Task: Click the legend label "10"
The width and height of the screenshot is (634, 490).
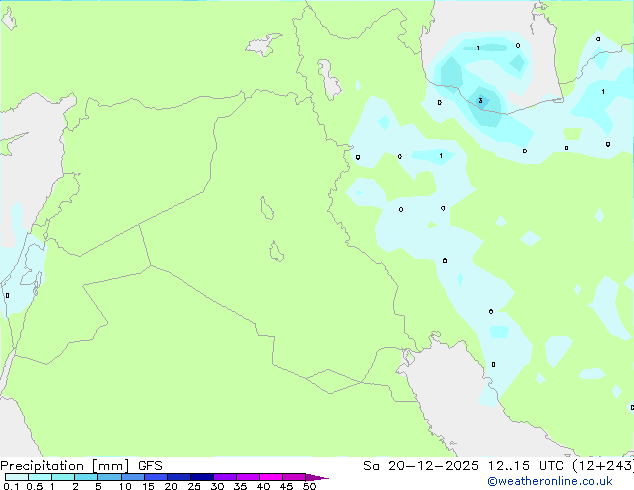Action: coord(125,486)
